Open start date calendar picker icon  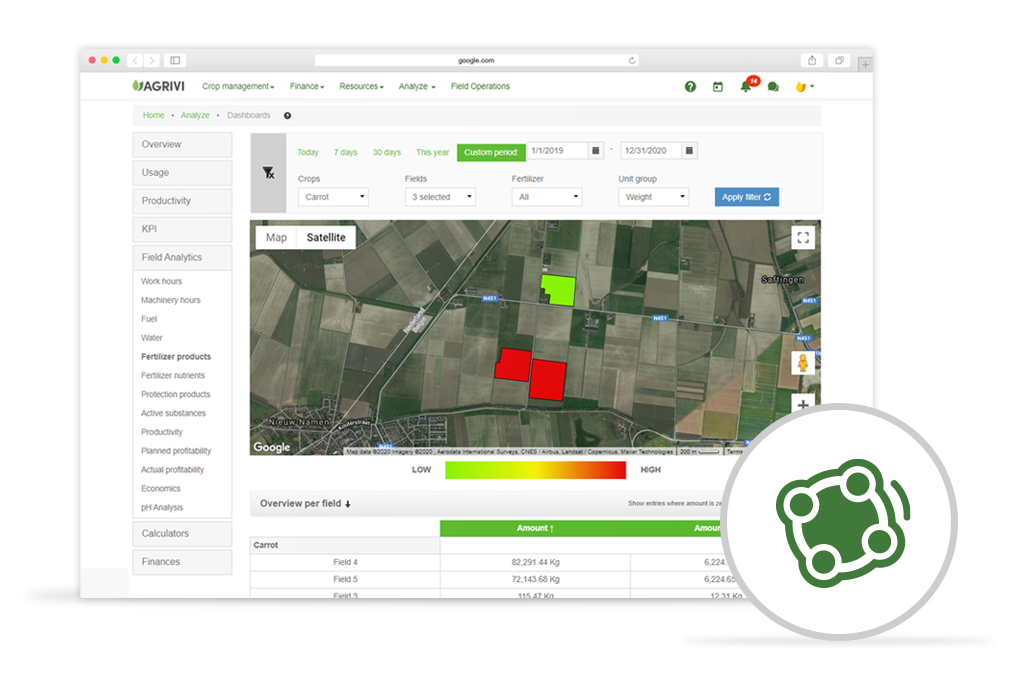596,151
